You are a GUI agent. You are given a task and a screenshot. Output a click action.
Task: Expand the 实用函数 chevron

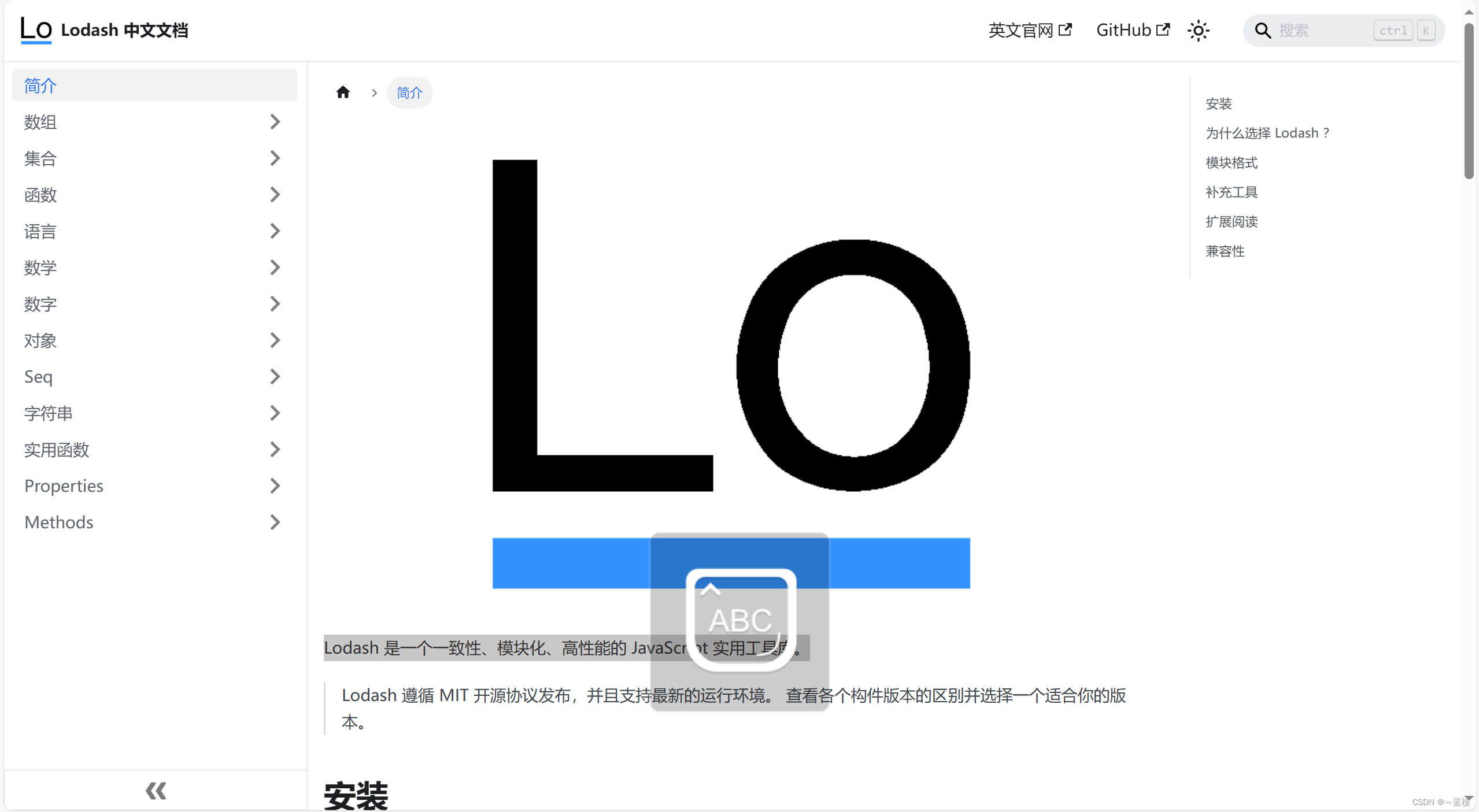[x=275, y=450]
